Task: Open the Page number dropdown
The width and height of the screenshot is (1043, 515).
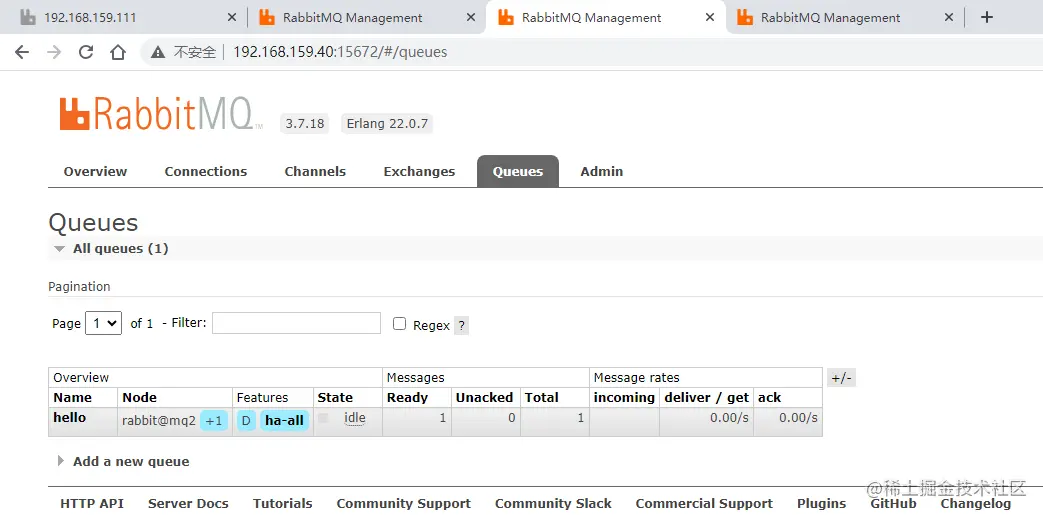Action: pos(104,323)
